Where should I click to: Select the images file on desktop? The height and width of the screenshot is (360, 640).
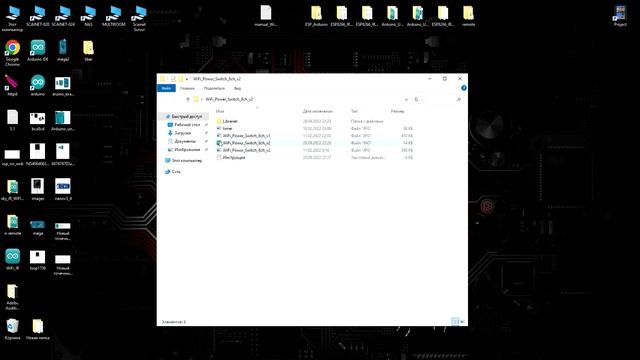[x=38, y=190]
